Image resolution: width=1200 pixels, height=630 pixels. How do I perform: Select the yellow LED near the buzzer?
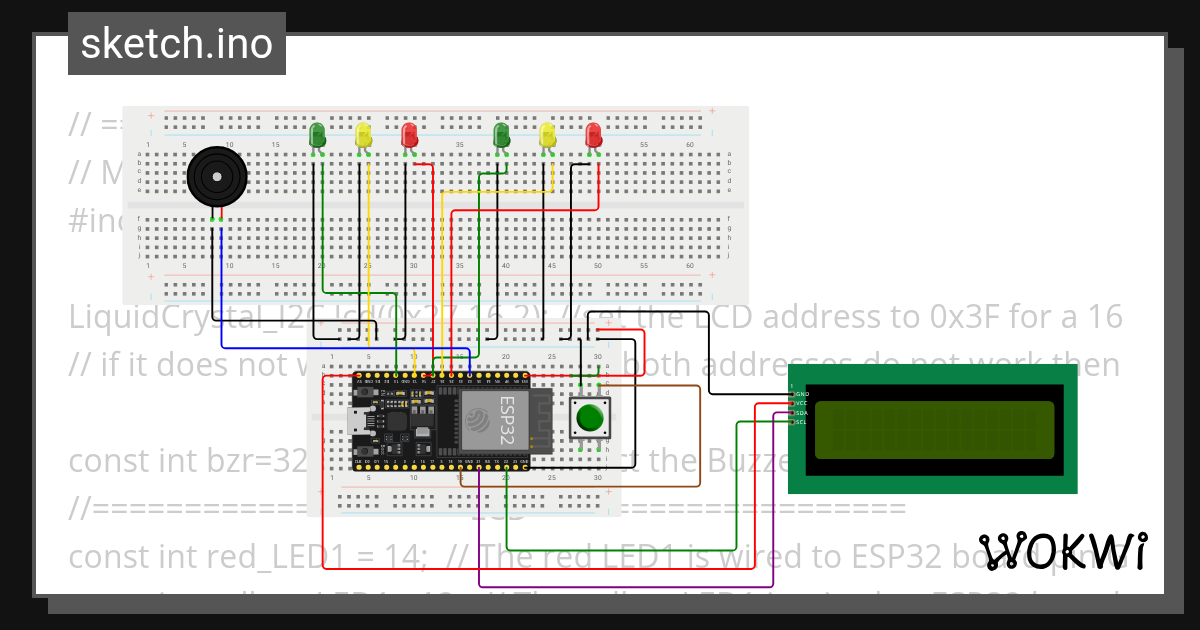click(x=362, y=133)
